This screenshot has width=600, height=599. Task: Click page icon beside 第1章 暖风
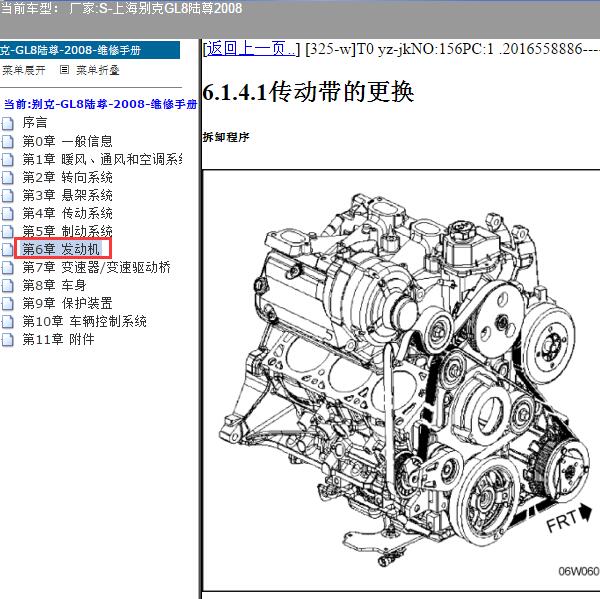[7, 159]
